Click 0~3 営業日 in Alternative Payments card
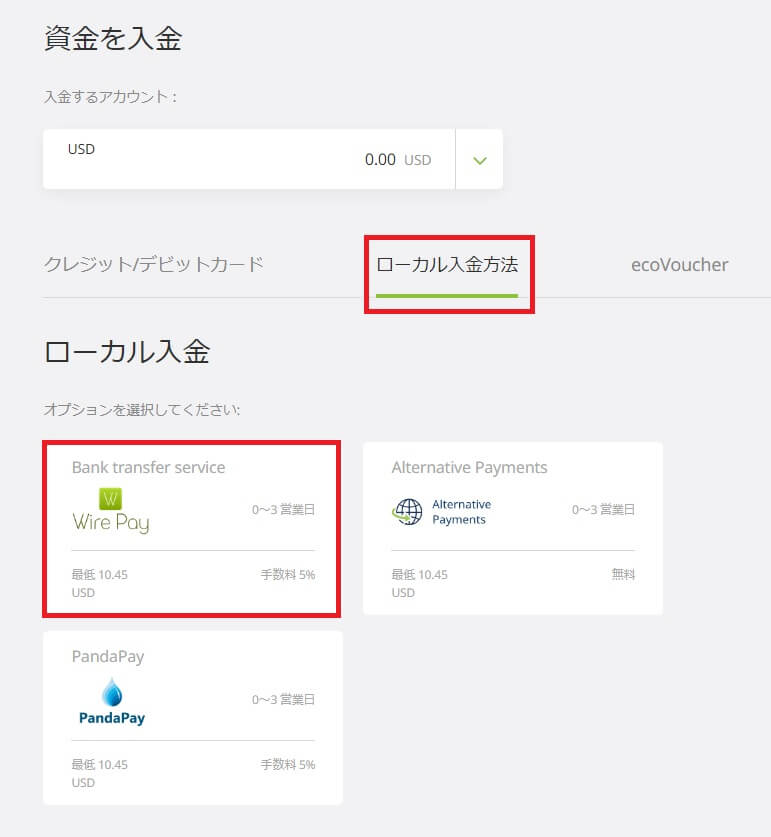The image size is (771, 837). tap(603, 510)
